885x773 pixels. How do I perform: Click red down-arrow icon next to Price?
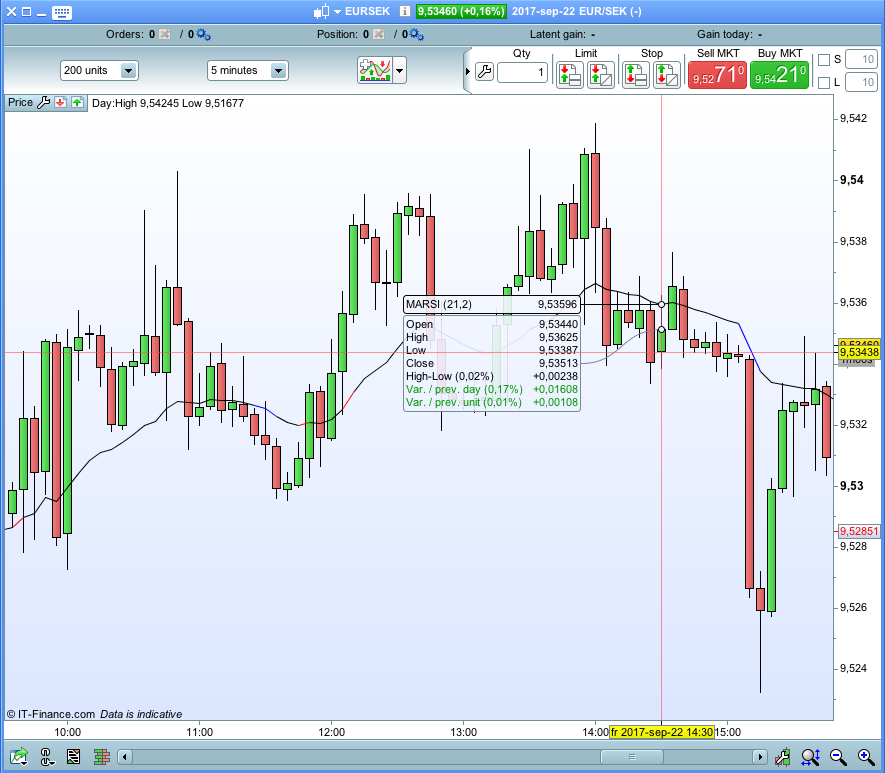(60, 103)
